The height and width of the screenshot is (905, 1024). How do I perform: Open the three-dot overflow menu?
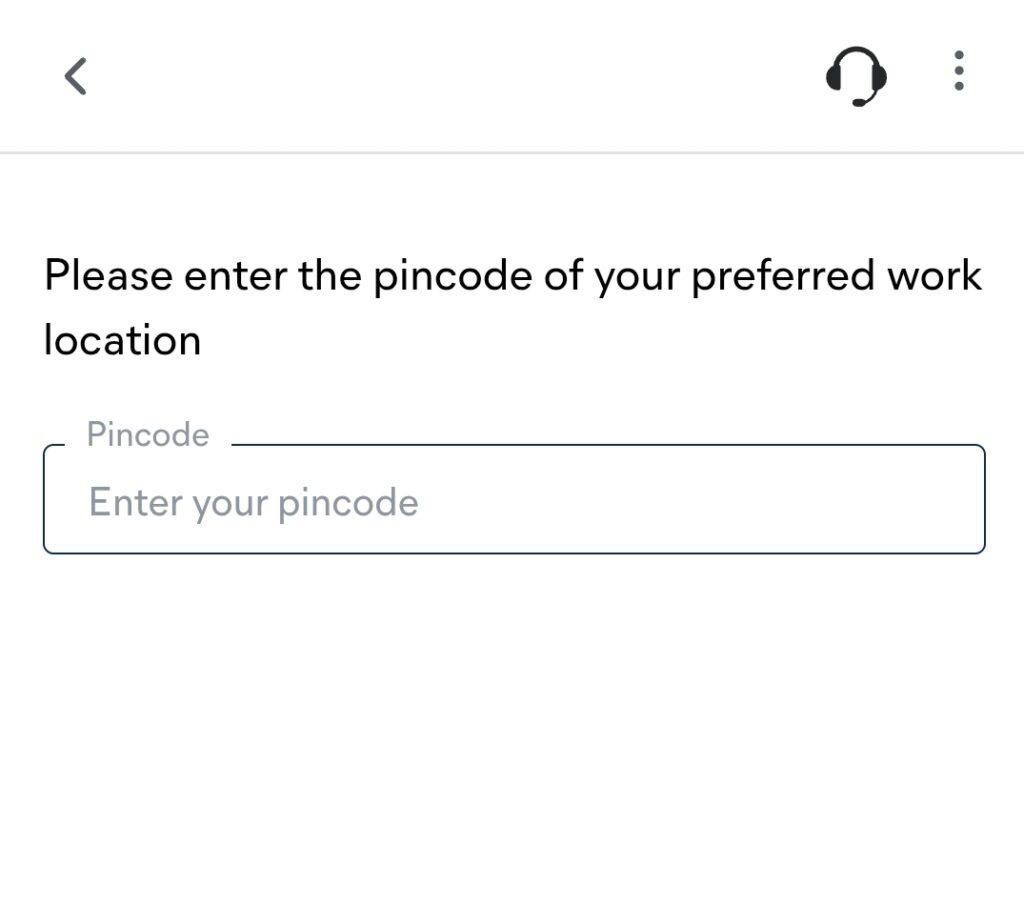pyautogui.click(x=959, y=71)
